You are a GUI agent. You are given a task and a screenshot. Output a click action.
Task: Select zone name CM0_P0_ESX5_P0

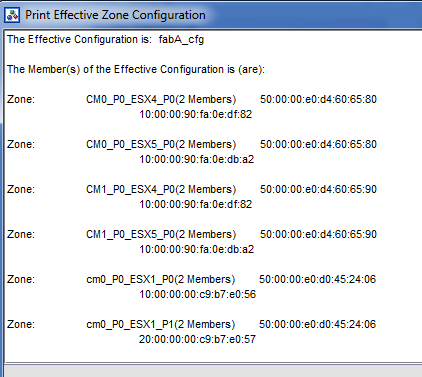pos(130,144)
